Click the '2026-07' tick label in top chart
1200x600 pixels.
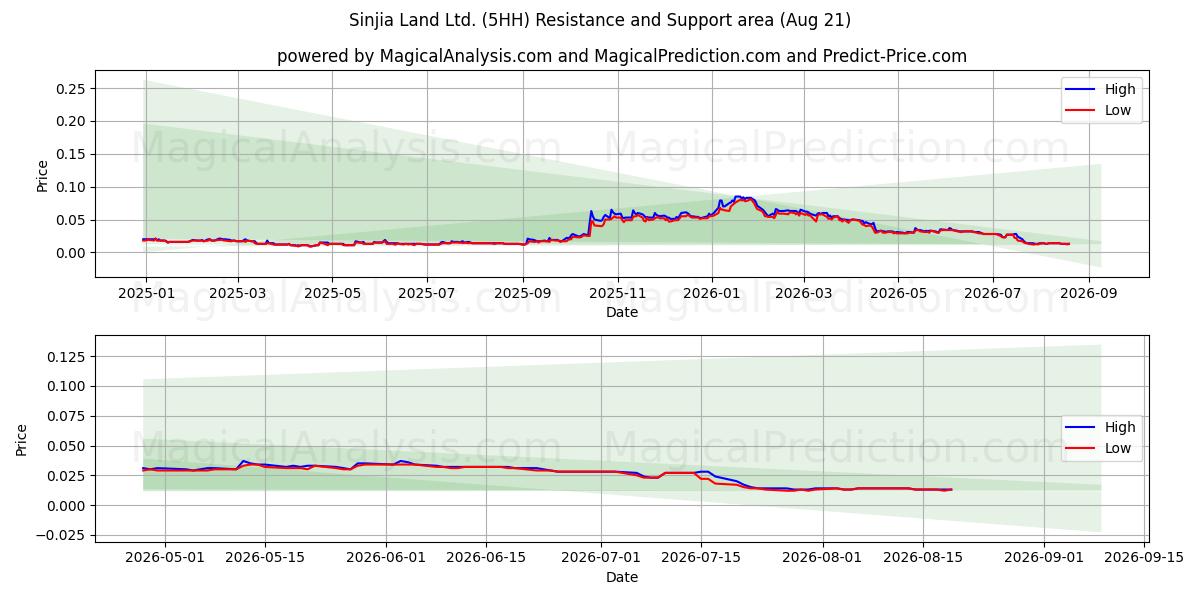(x=993, y=293)
